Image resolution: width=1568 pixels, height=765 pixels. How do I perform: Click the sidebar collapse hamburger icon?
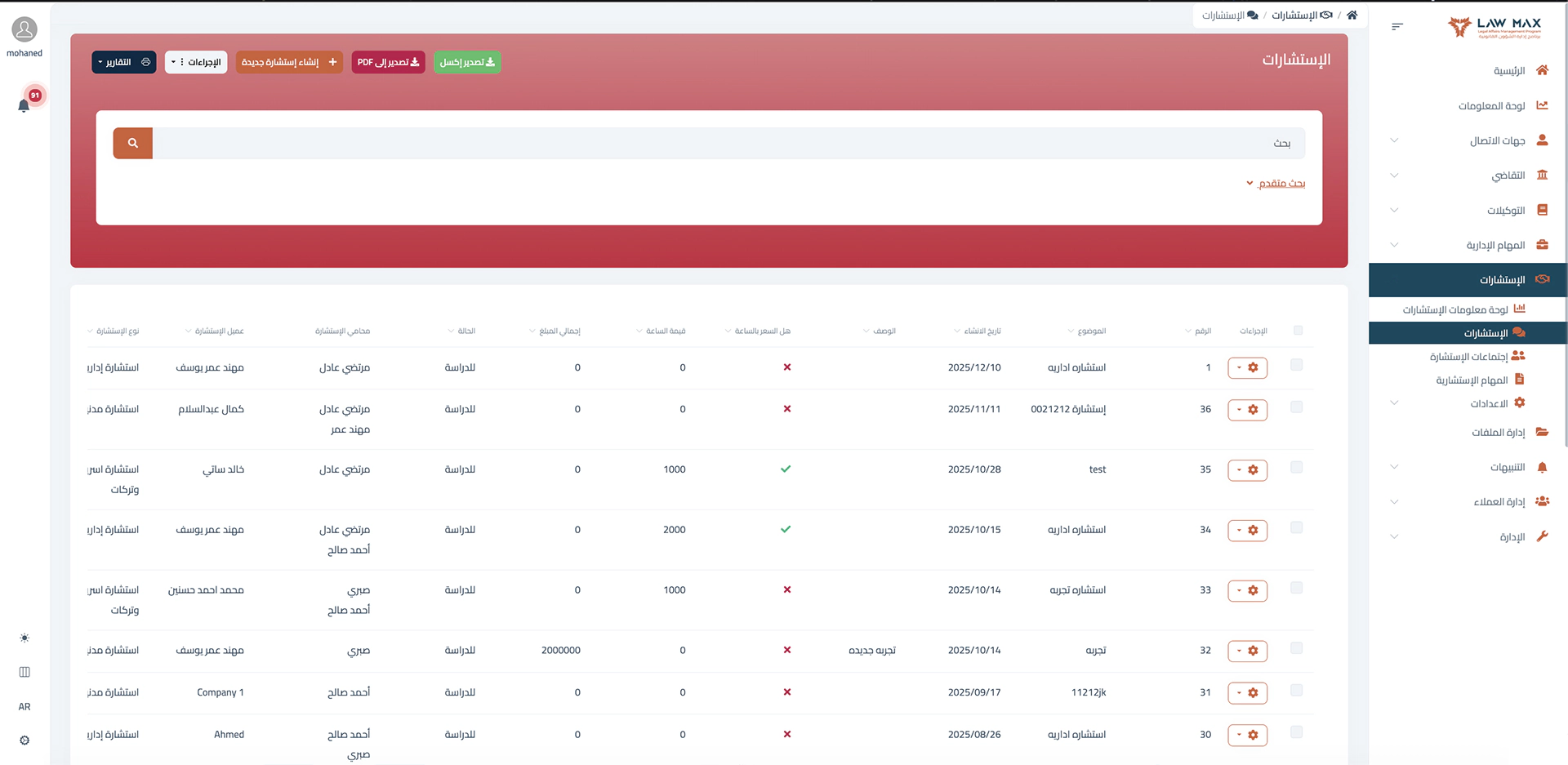tap(1396, 27)
